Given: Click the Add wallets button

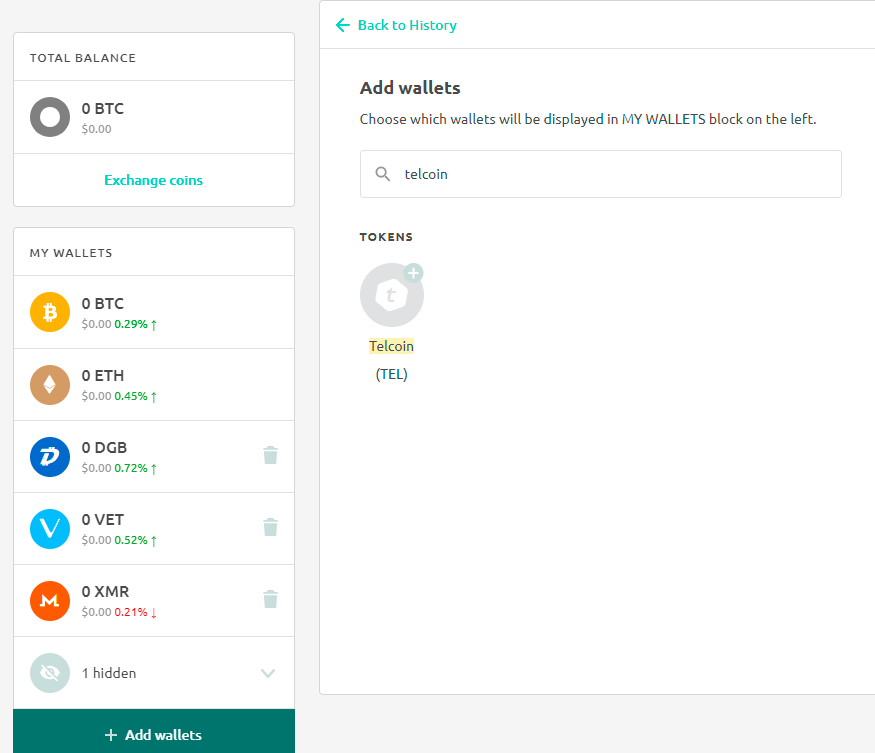Looking at the screenshot, I should click(x=154, y=732).
